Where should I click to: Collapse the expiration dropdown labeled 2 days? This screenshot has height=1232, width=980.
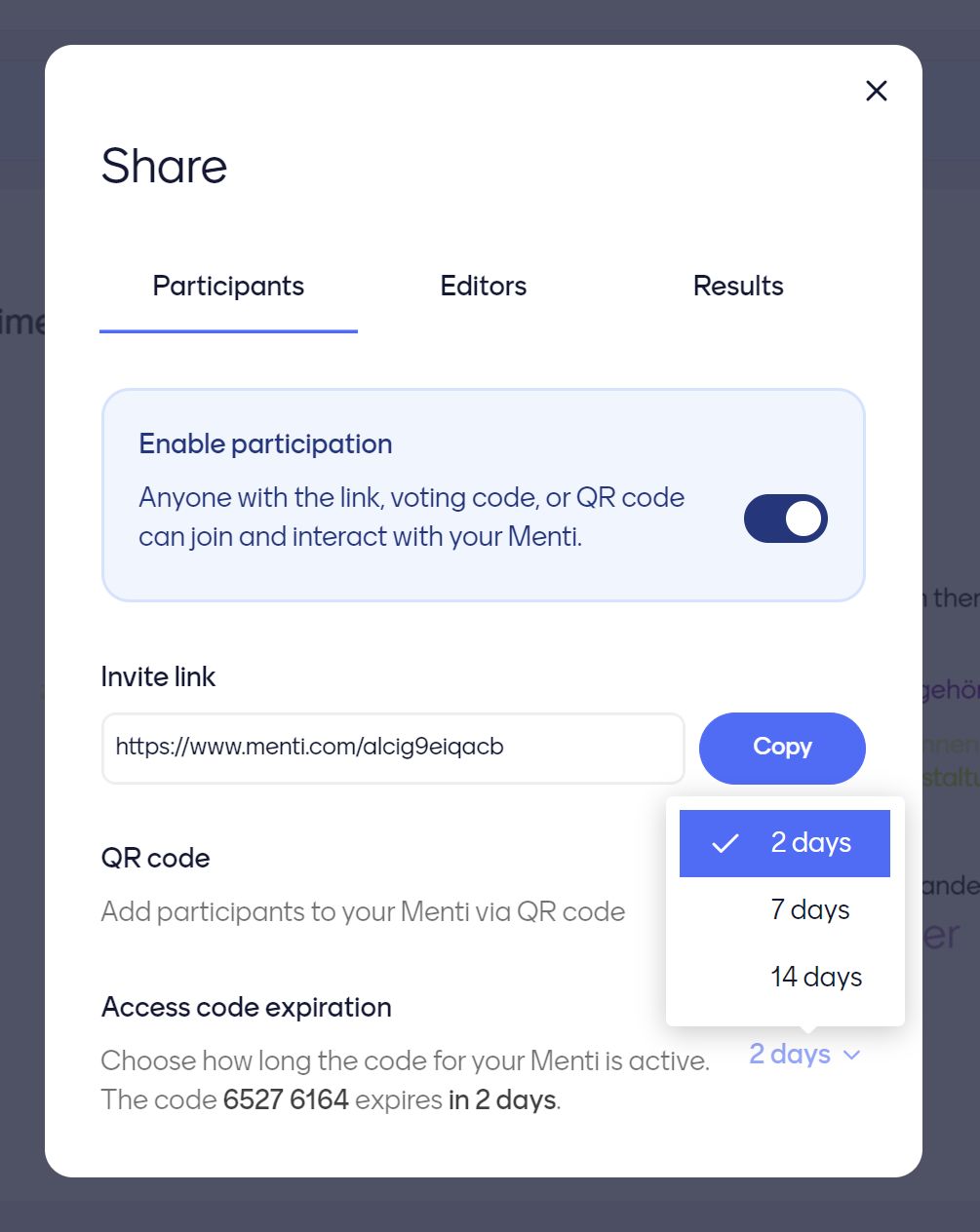[791, 1055]
